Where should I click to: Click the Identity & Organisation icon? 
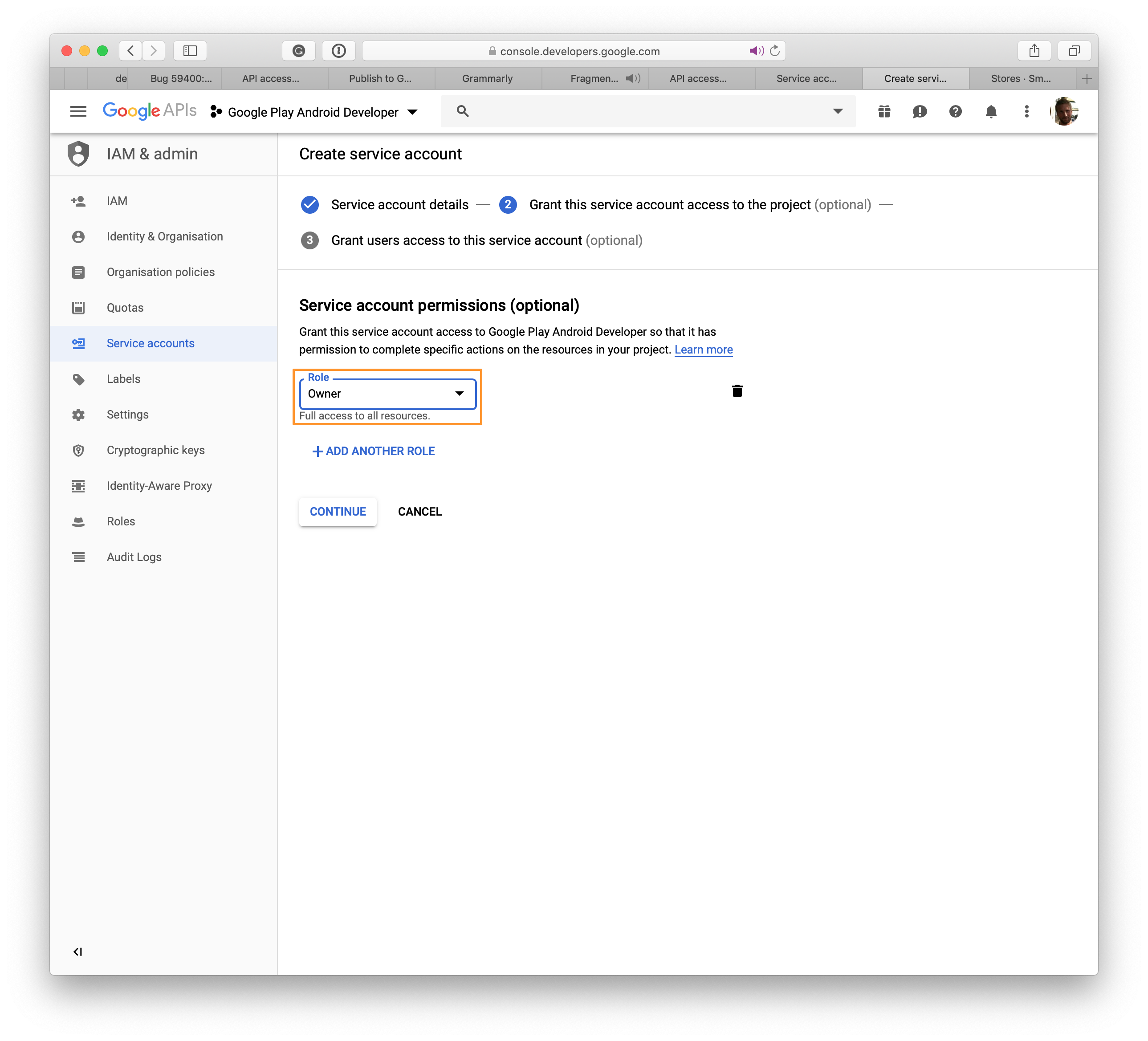click(x=80, y=236)
